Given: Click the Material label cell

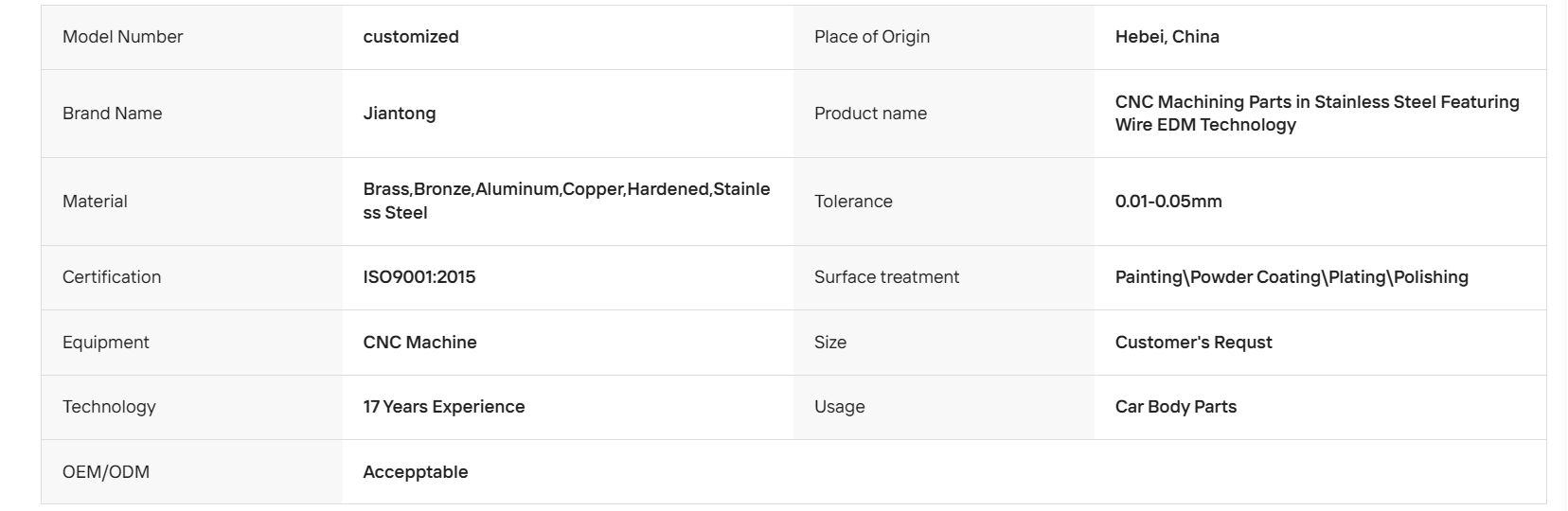Looking at the screenshot, I should [x=191, y=202].
